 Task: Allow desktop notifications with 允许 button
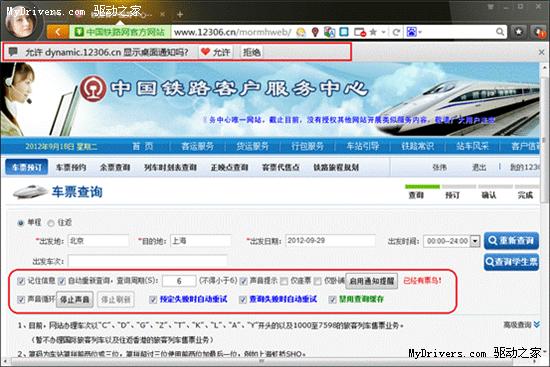(x=215, y=52)
